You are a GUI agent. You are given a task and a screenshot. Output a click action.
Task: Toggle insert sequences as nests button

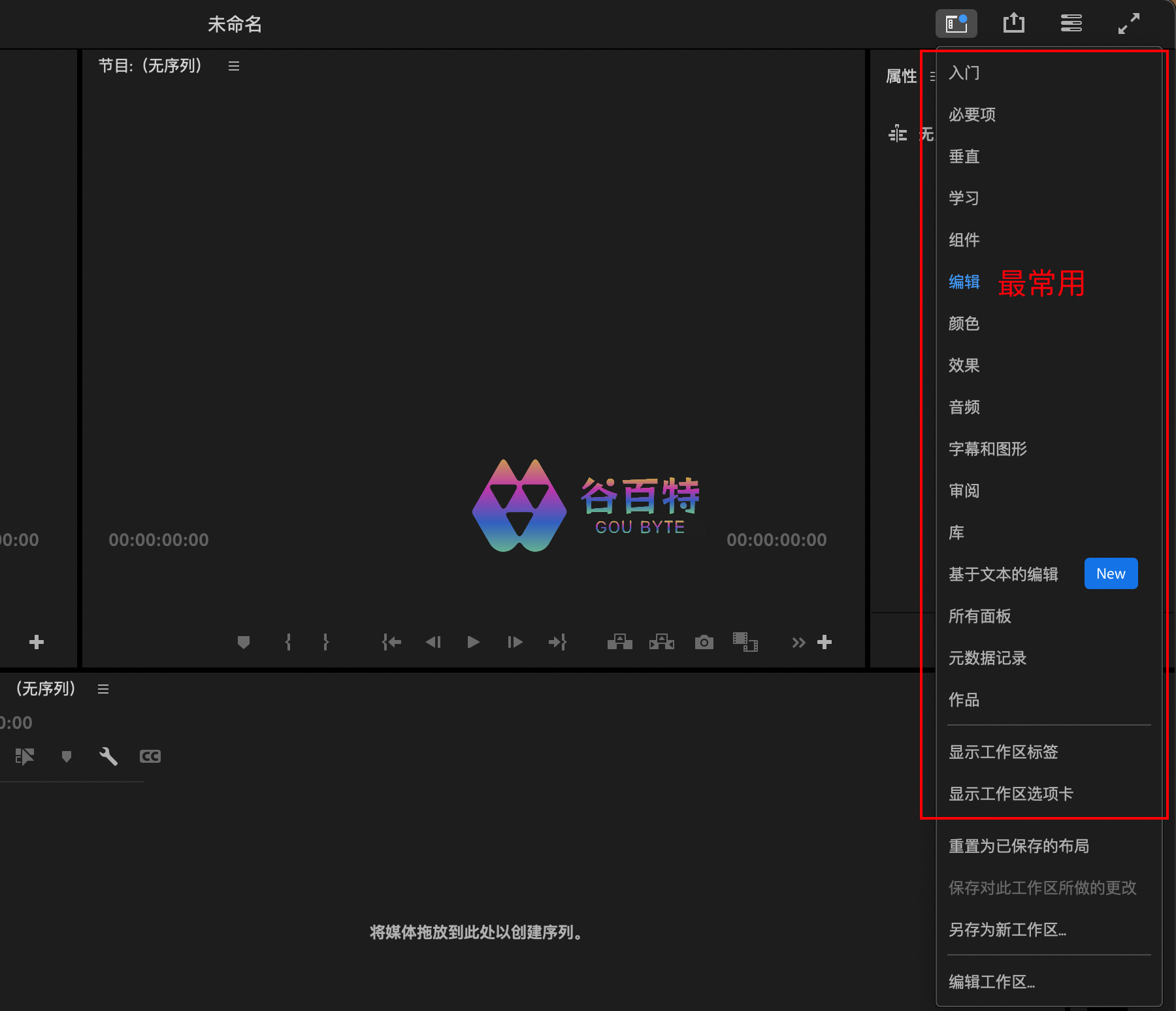25,756
